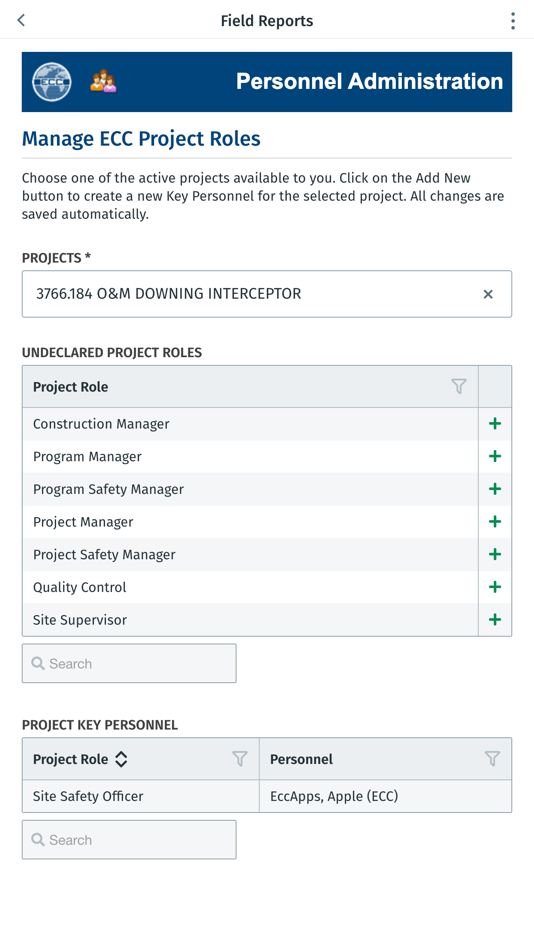Filter the undeclared Project Role column
The image size is (534, 950).
click(459, 387)
